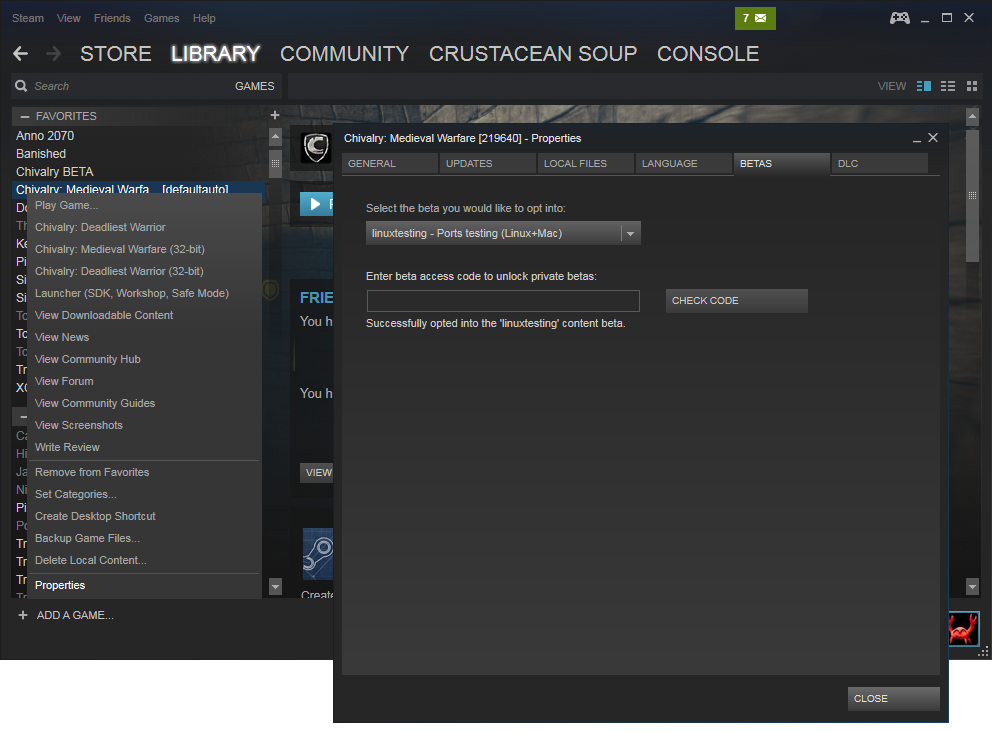Image resolution: width=998 pixels, height=732 pixels.
Task: Open the Games menu
Action: pos(162,18)
